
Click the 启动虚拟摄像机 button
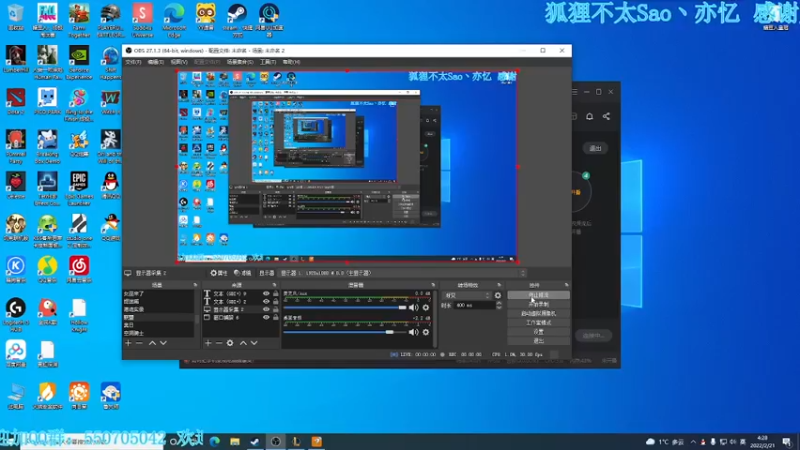tap(538, 313)
